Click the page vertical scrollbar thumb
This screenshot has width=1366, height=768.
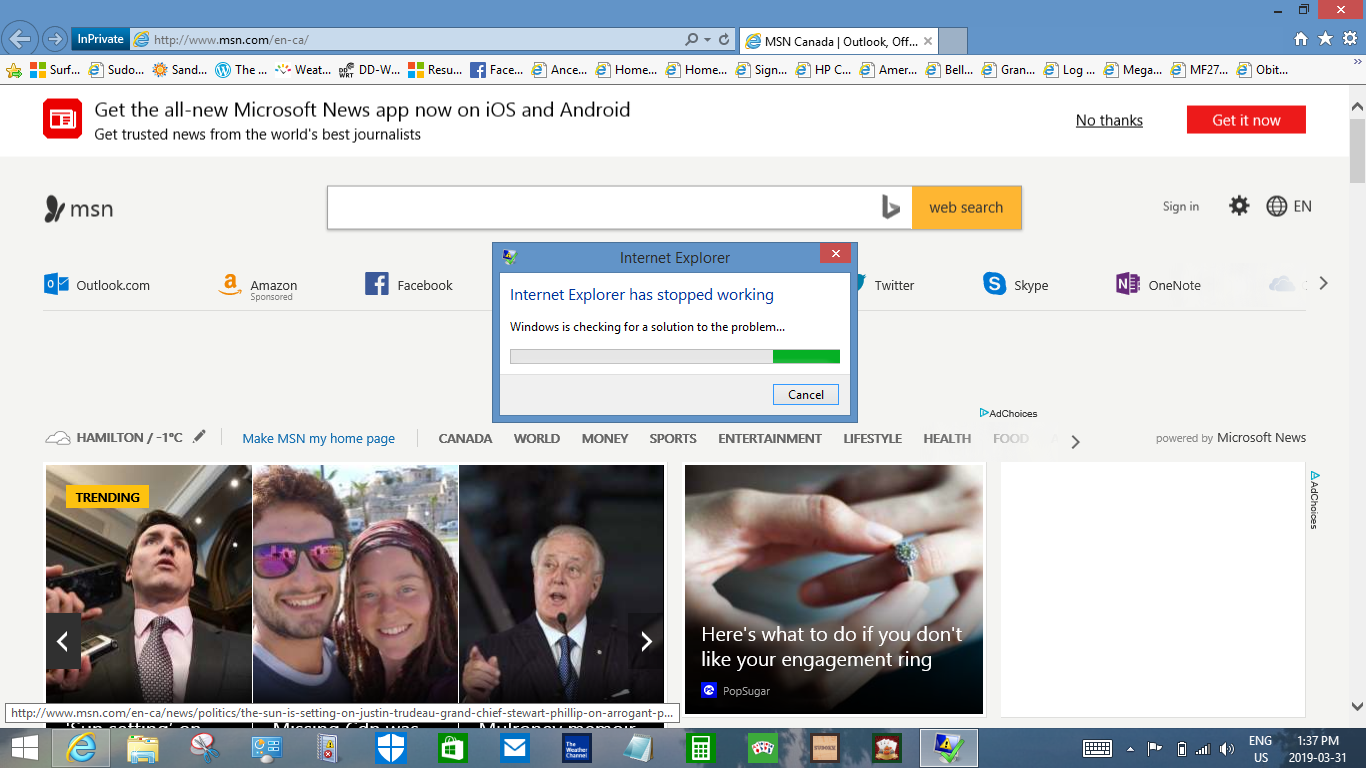coord(1357,150)
